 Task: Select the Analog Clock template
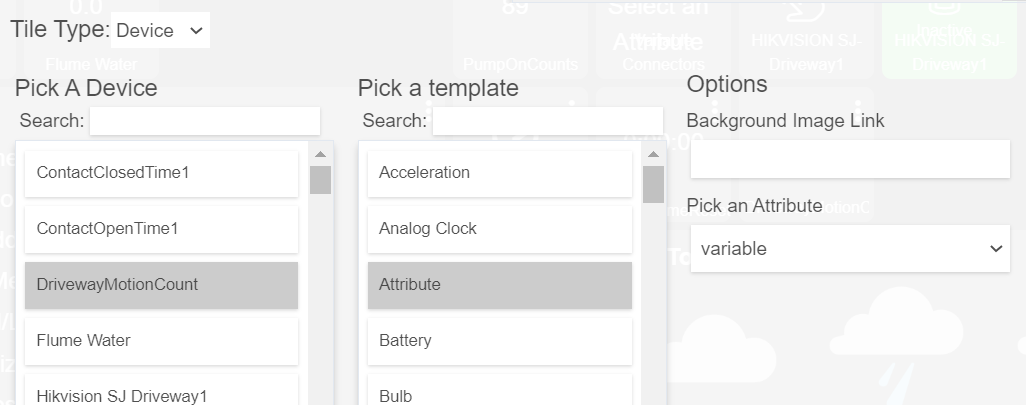[500, 230]
